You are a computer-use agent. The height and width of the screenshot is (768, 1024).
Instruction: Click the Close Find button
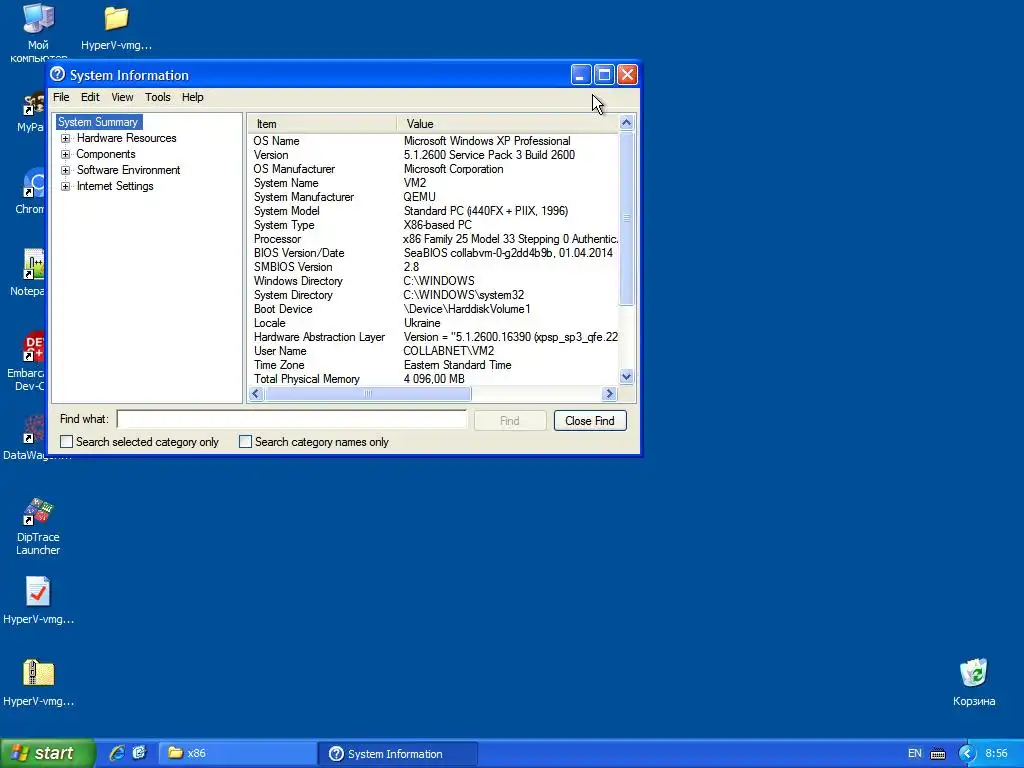590,421
